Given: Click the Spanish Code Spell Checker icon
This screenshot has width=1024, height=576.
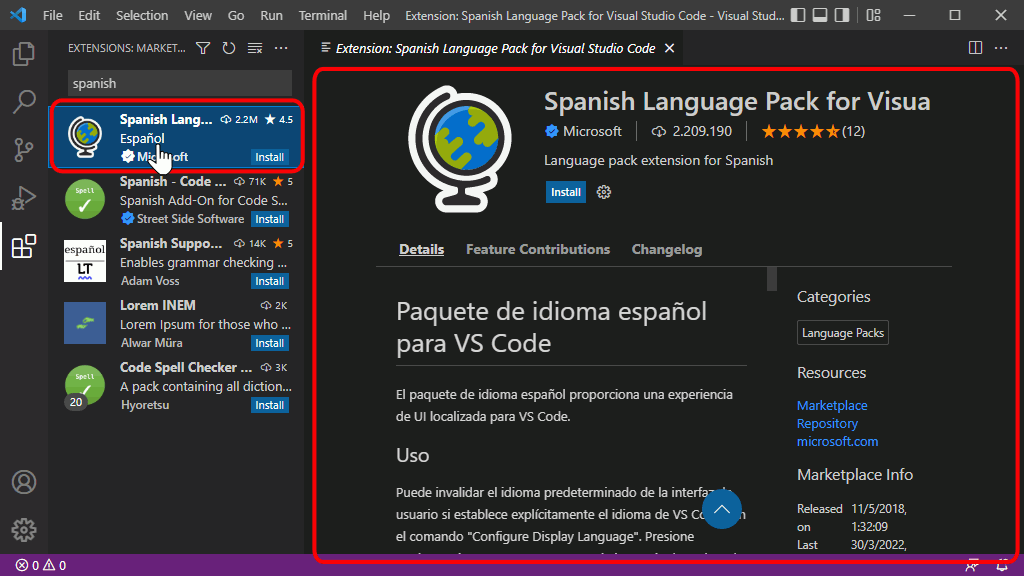Looking at the screenshot, I should [x=85, y=199].
